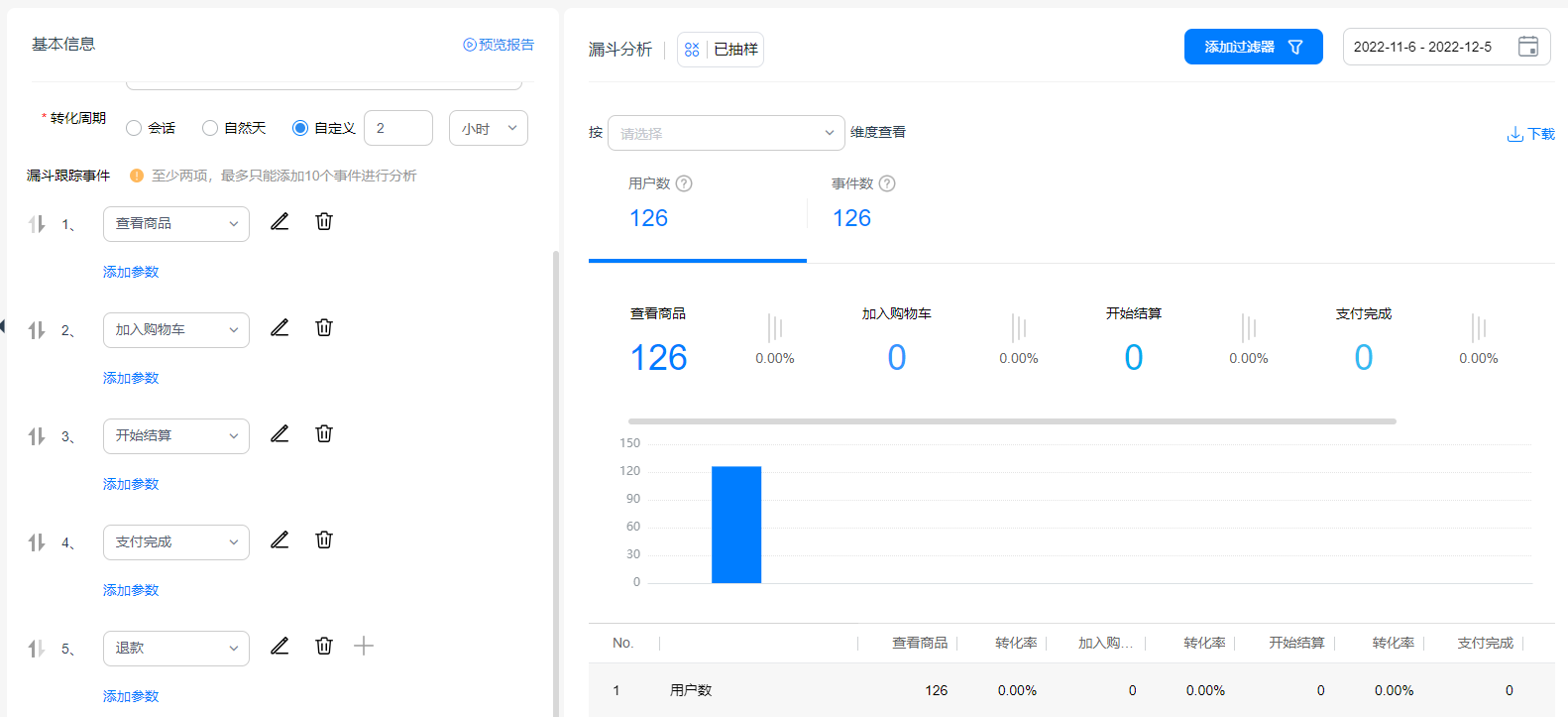Click the reorder handle for event 5

37,649
